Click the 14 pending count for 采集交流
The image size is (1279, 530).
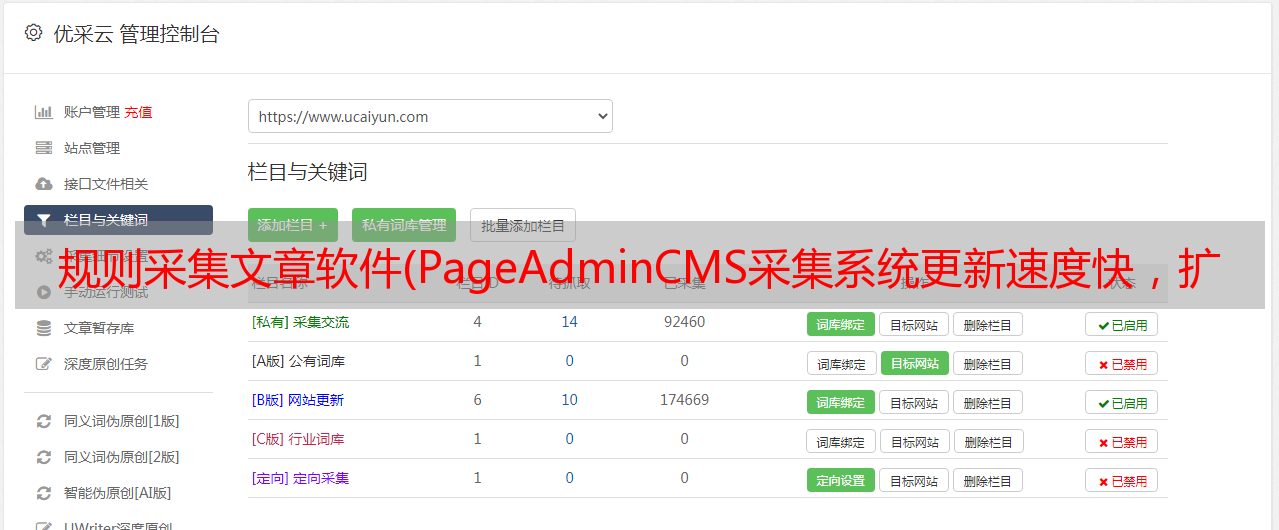coord(570,322)
